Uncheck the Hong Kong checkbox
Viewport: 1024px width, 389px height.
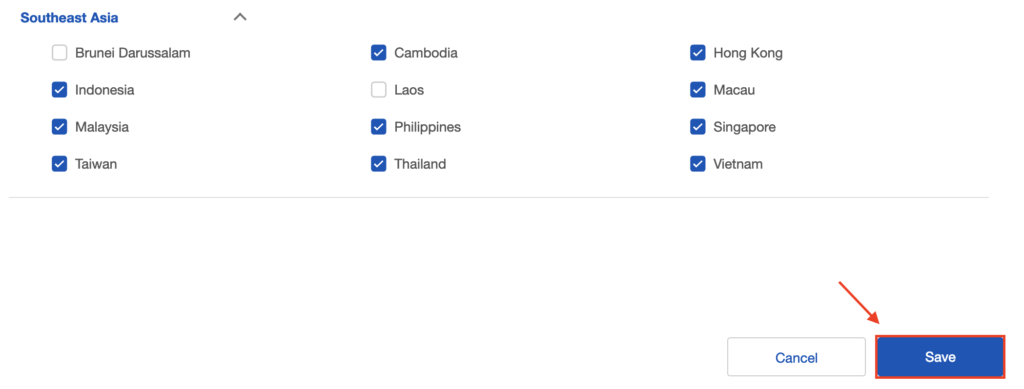697,53
